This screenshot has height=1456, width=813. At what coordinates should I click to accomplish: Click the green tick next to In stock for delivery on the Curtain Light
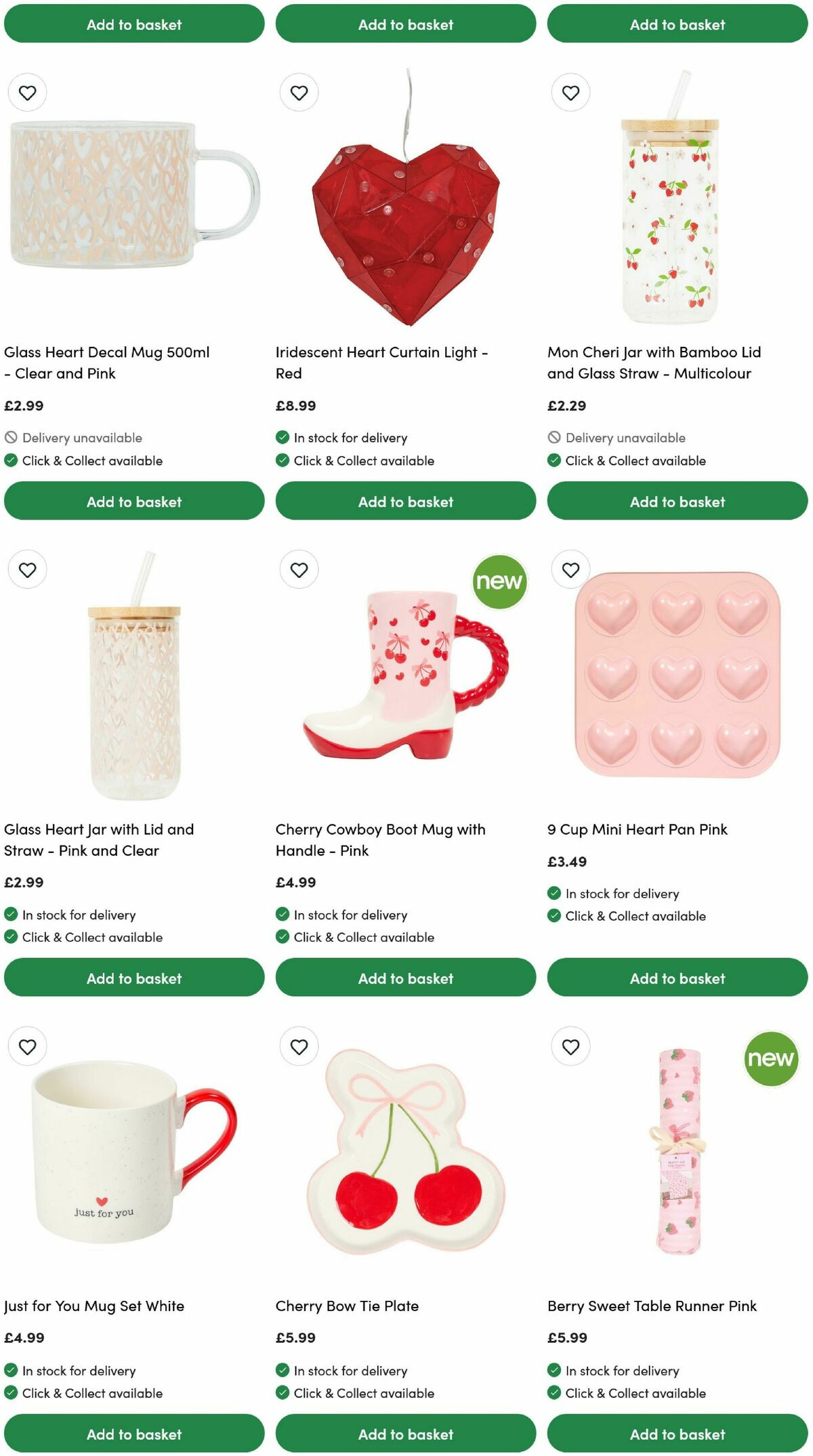click(281, 438)
